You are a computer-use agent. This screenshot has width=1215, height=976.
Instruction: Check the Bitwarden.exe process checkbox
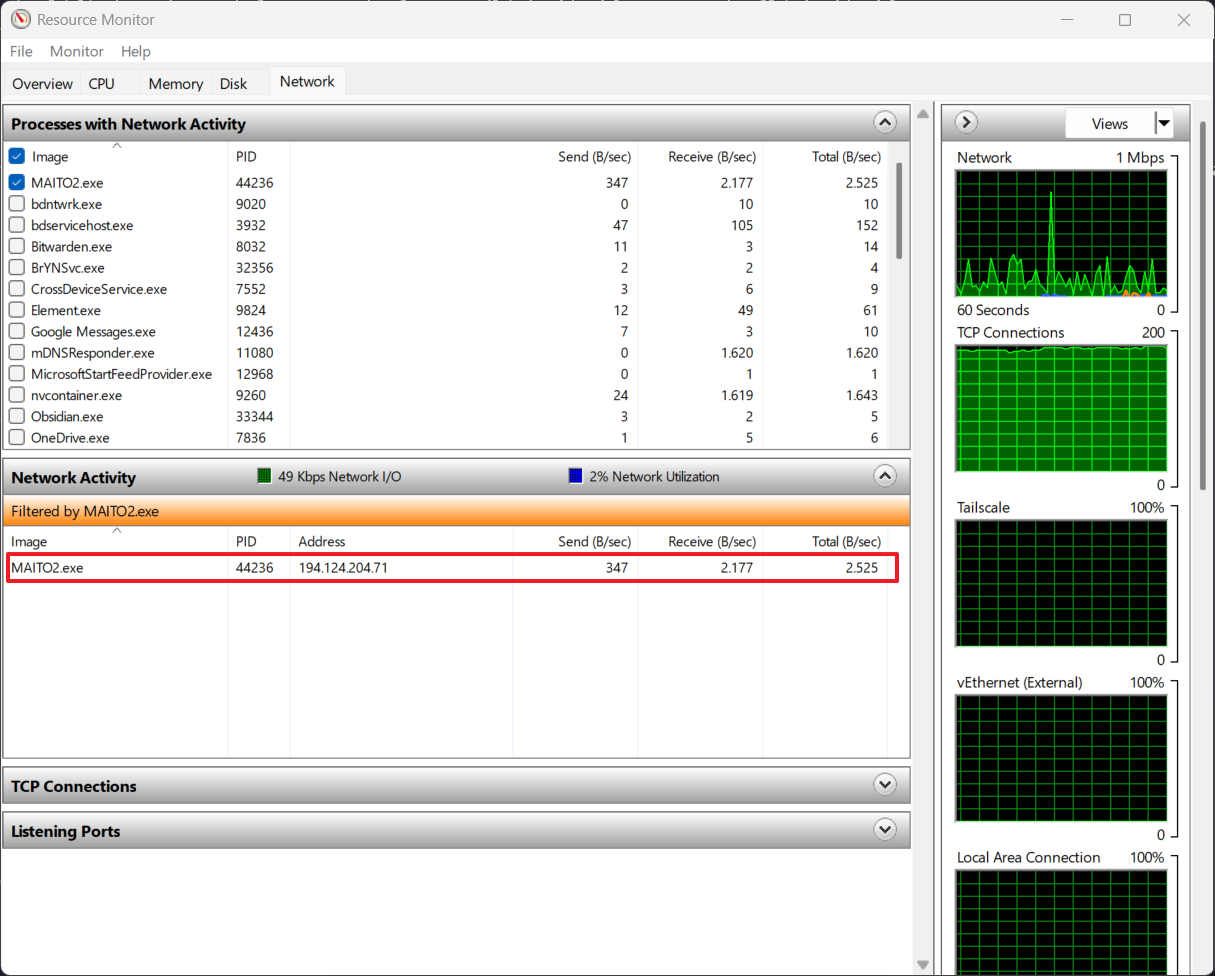(x=16, y=246)
